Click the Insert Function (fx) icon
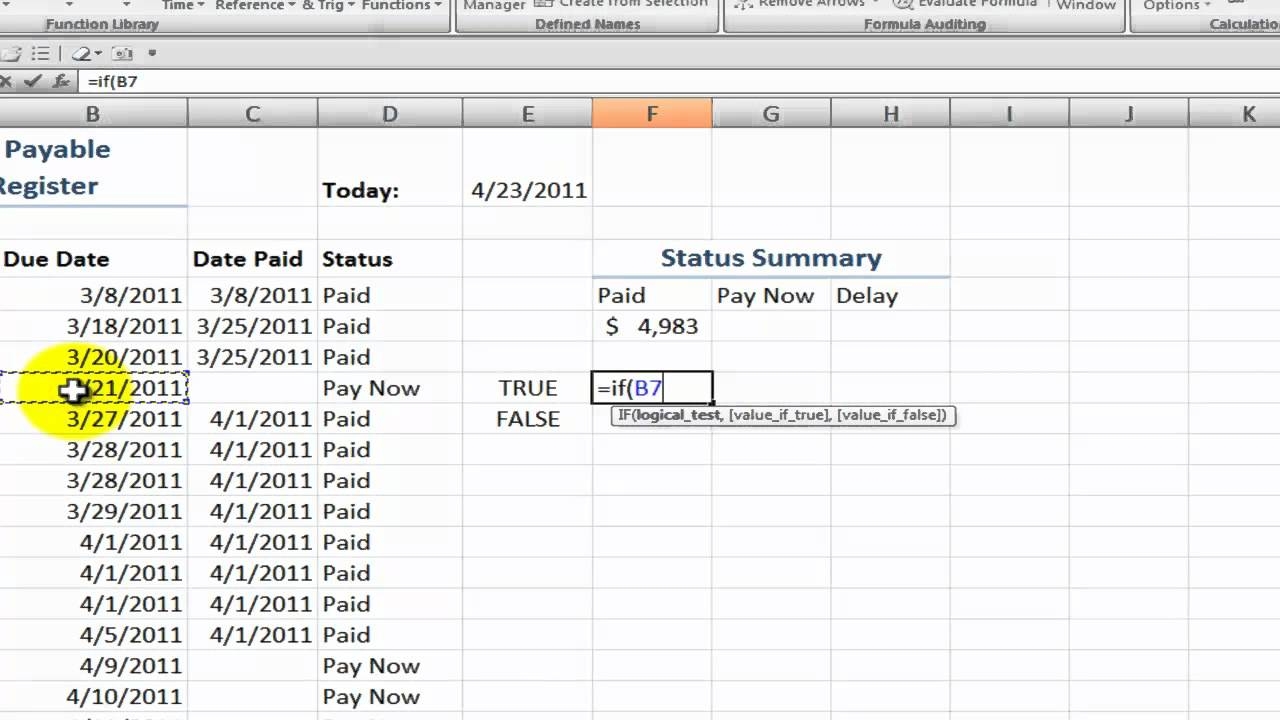The height and width of the screenshot is (720, 1280). pos(61,81)
